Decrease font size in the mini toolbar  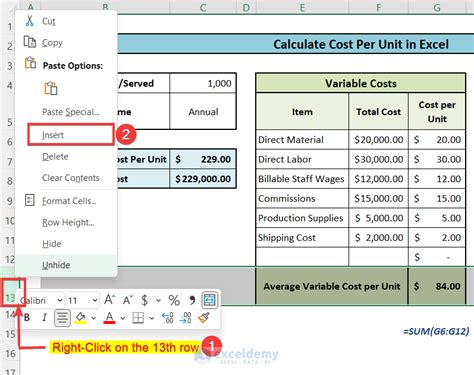(x=128, y=300)
